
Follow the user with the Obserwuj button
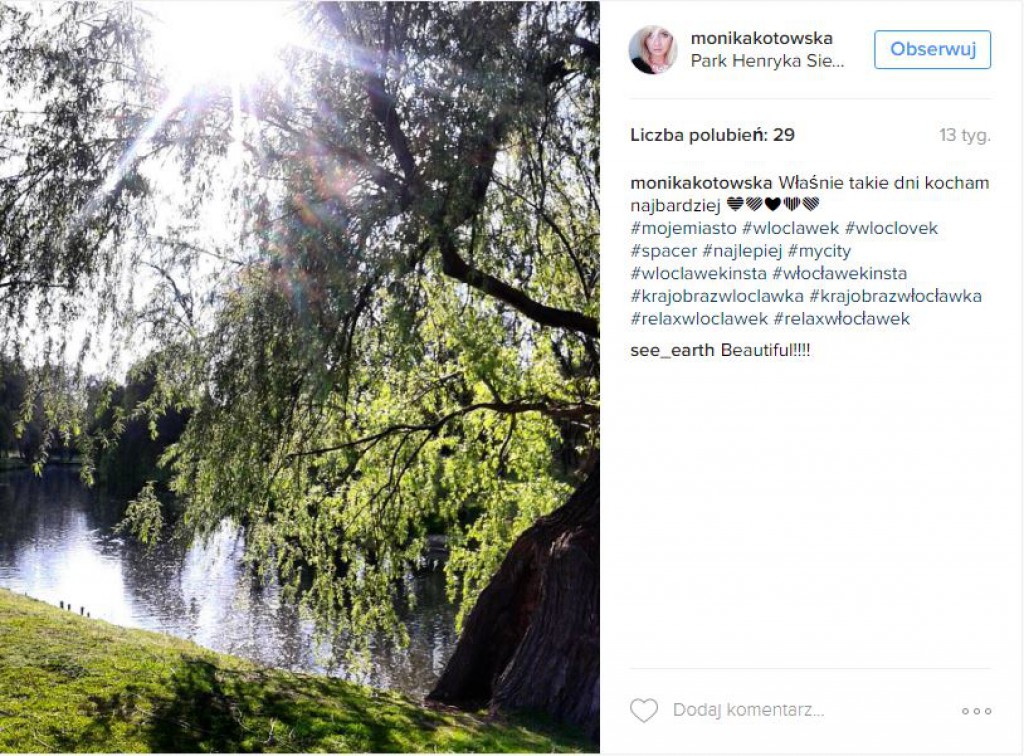coord(933,50)
